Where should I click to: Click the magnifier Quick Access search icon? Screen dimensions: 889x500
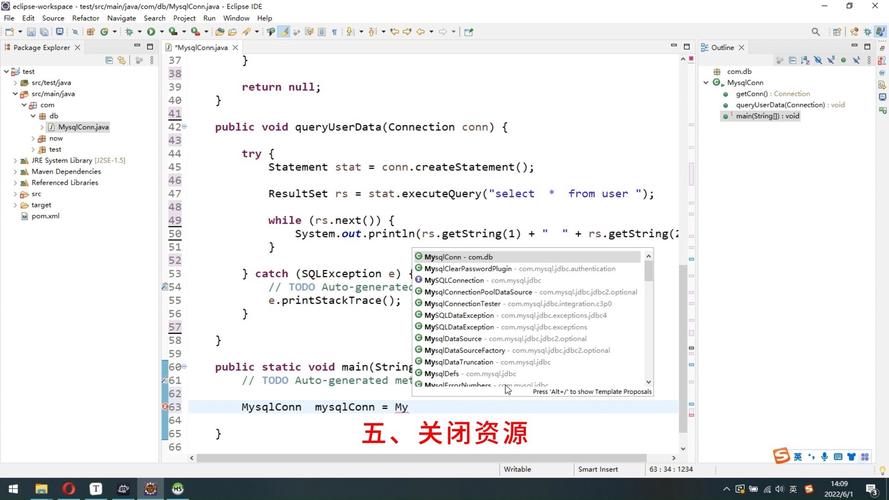815,32
